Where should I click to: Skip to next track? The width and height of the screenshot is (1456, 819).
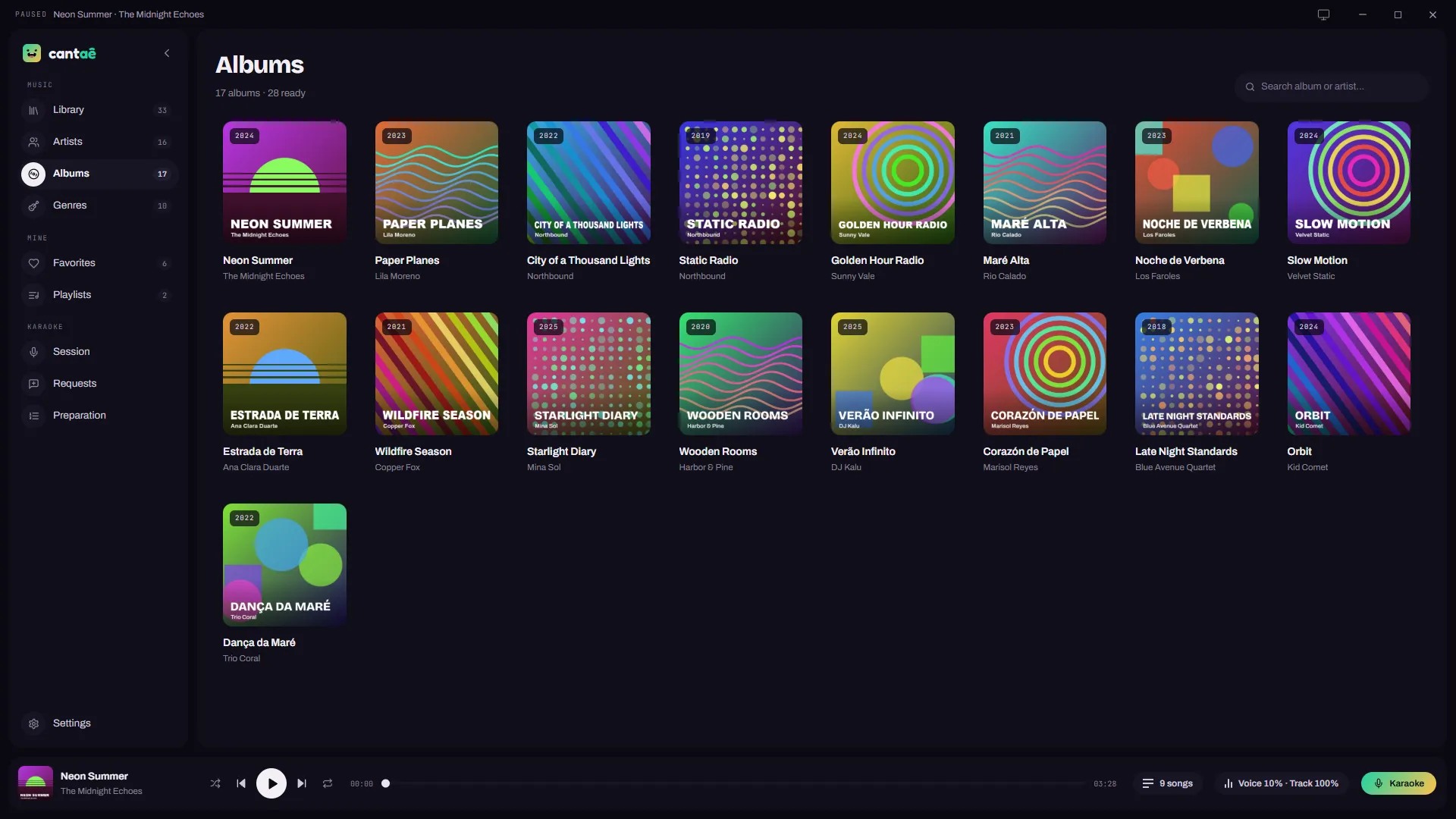tap(302, 783)
